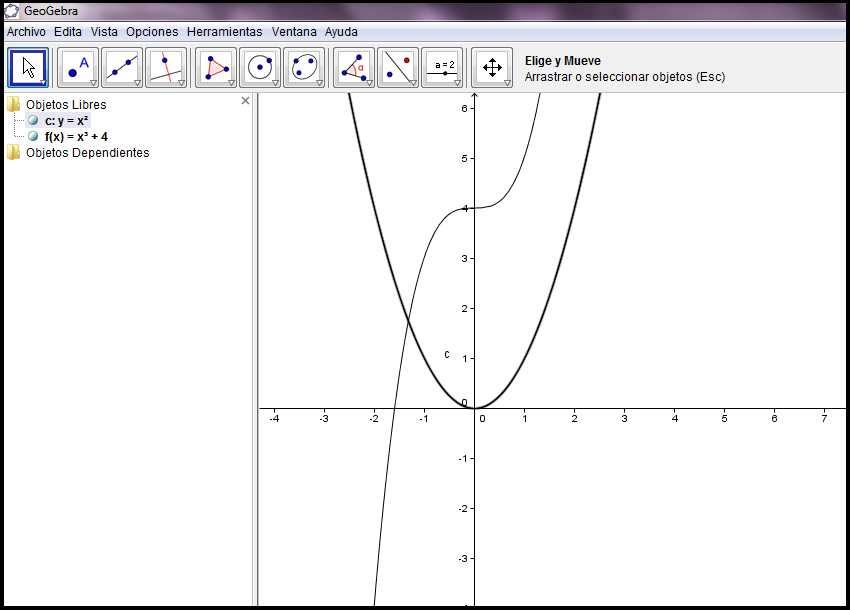Select the circle tool
Image resolution: width=850 pixels, height=610 pixels.
pos(262,66)
